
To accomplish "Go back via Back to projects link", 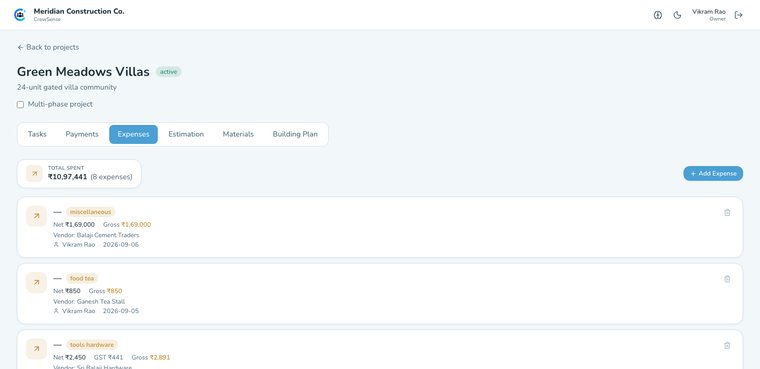I will click(x=48, y=47).
